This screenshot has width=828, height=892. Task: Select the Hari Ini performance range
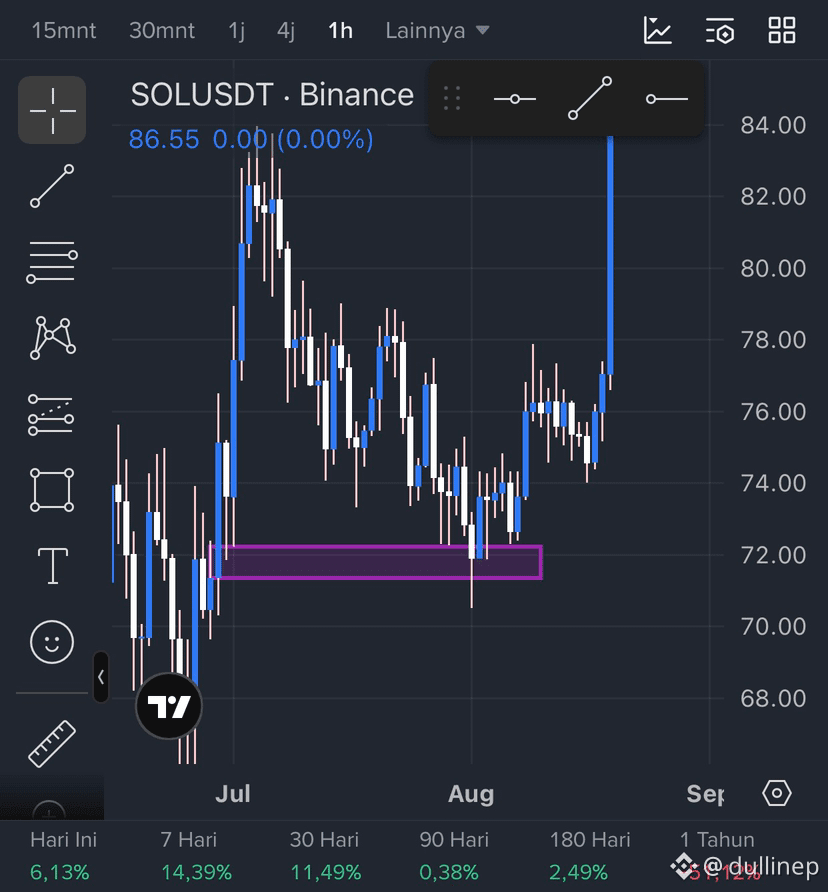click(x=63, y=855)
